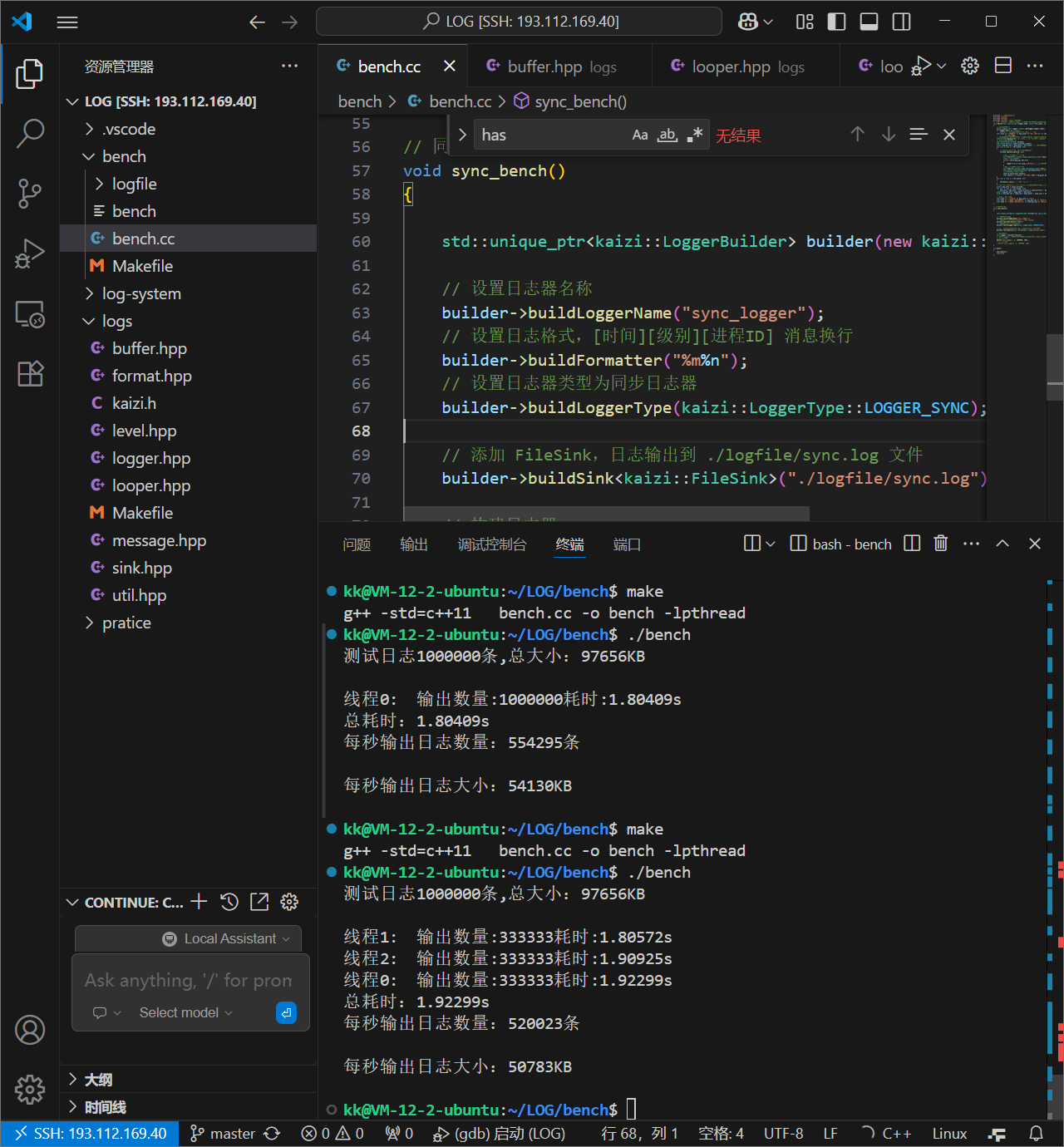
Task: Go forward in navigation history
Action: [x=289, y=22]
